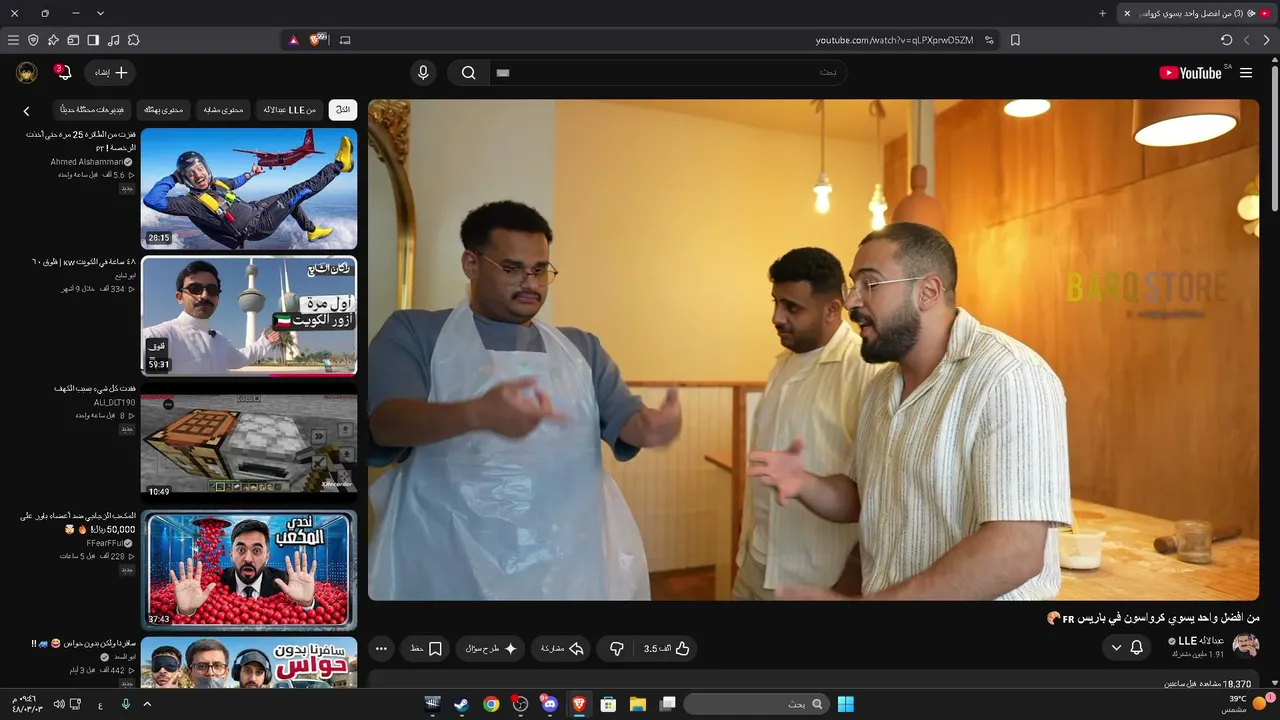Open the Brave main menu (hamburger)
This screenshot has width=1280, height=720.
coord(13,40)
